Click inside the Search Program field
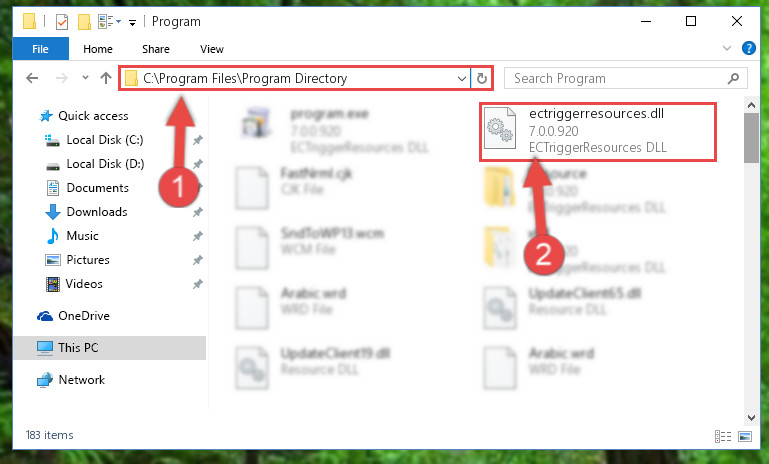Viewport: 769px width, 464px height. (618, 78)
